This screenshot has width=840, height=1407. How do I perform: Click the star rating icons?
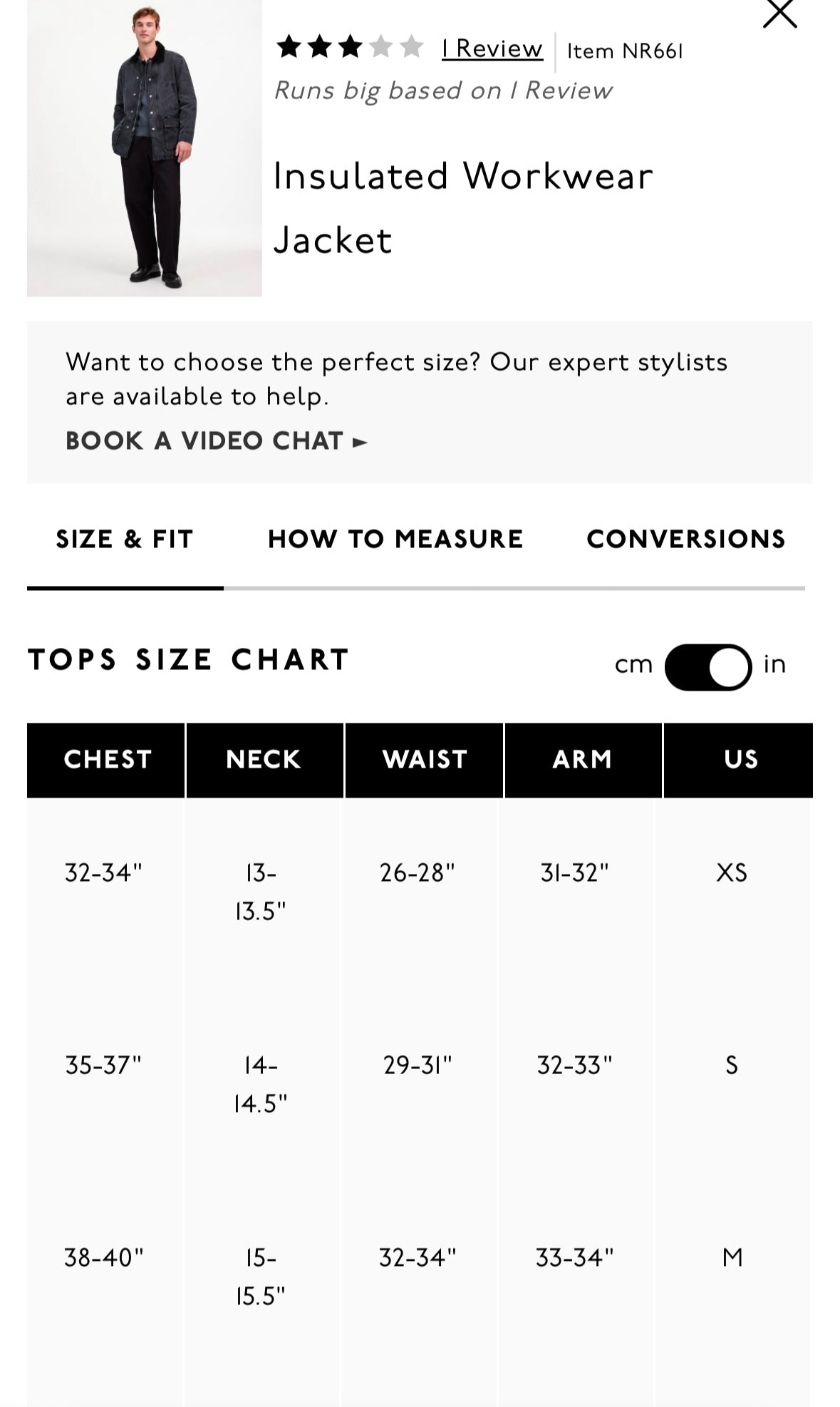[x=349, y=48]
